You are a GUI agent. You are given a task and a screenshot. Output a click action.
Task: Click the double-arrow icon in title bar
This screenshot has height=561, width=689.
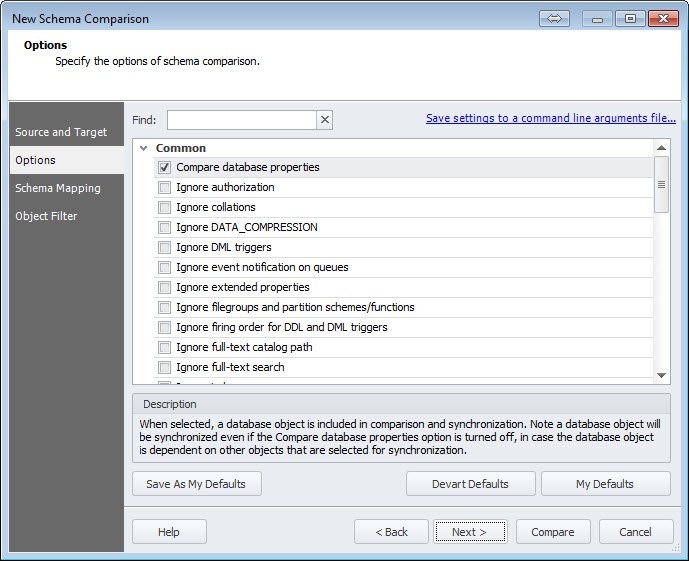(x=554, y=19)
